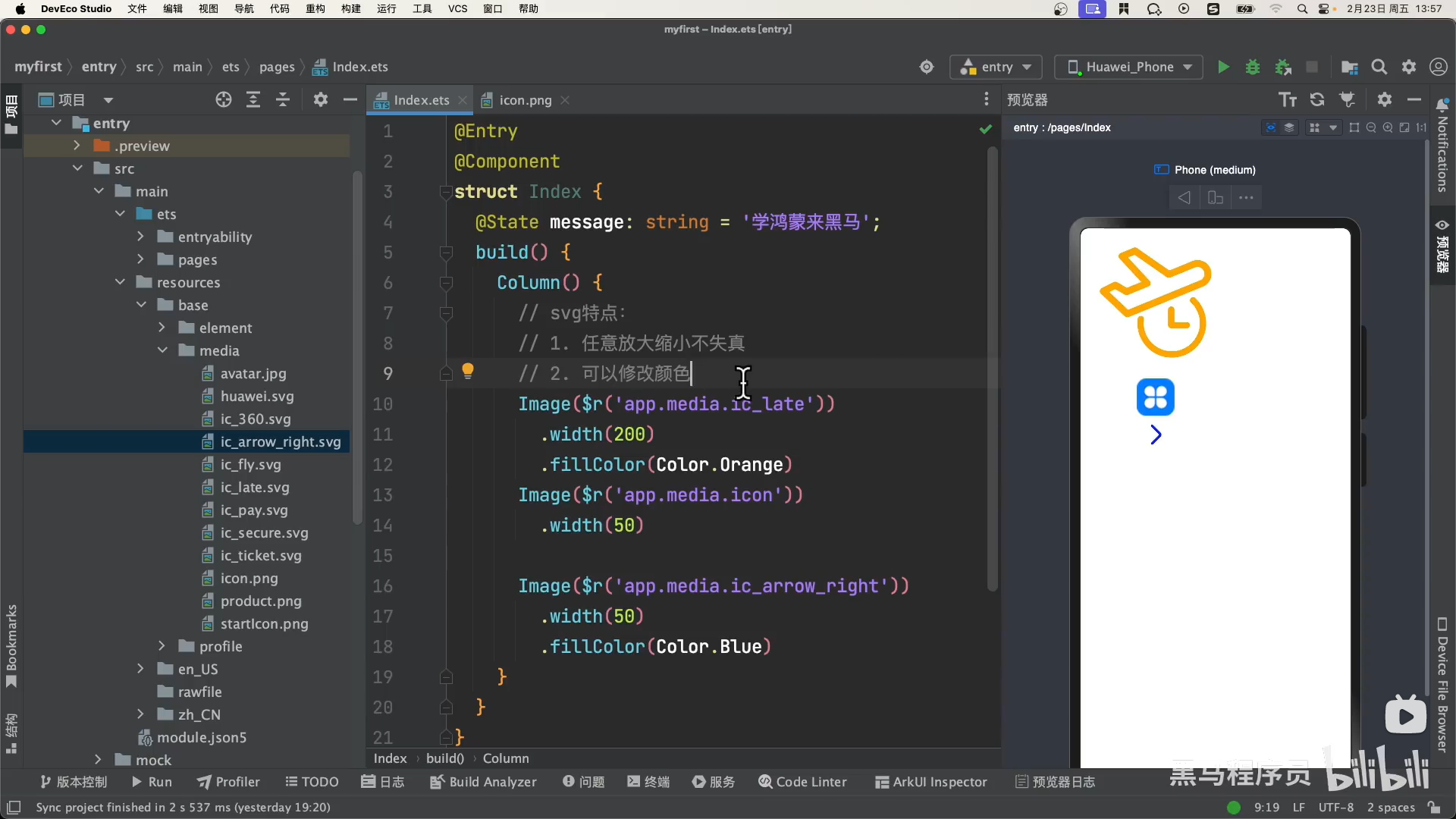Open the 重构 menu in menu bar
Viewport: 1456px width, 819px height.
coord(315,9)
